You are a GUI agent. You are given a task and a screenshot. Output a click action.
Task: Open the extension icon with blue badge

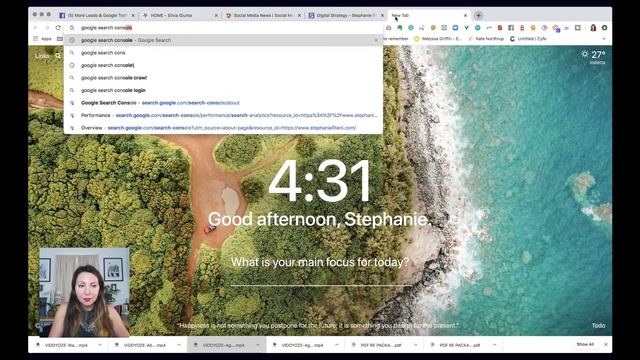556,28
